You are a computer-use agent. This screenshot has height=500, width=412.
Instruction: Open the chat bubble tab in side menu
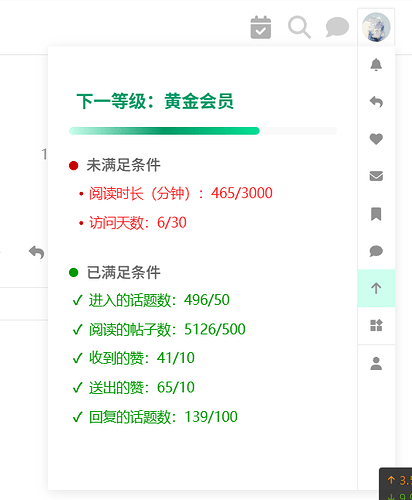pyautogui.click(x=376, y=251)
